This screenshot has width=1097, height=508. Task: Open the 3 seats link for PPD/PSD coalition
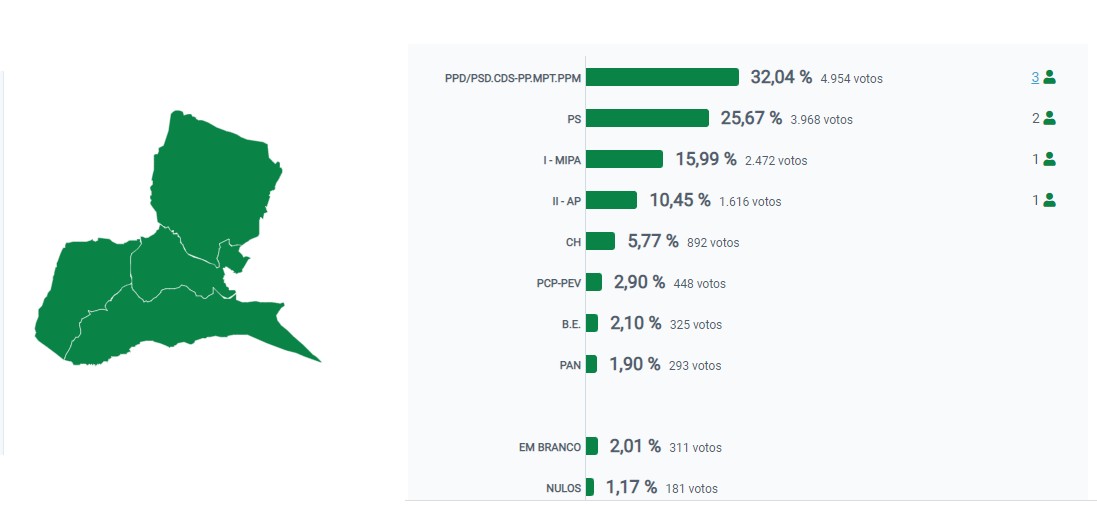click(1035, 78)
